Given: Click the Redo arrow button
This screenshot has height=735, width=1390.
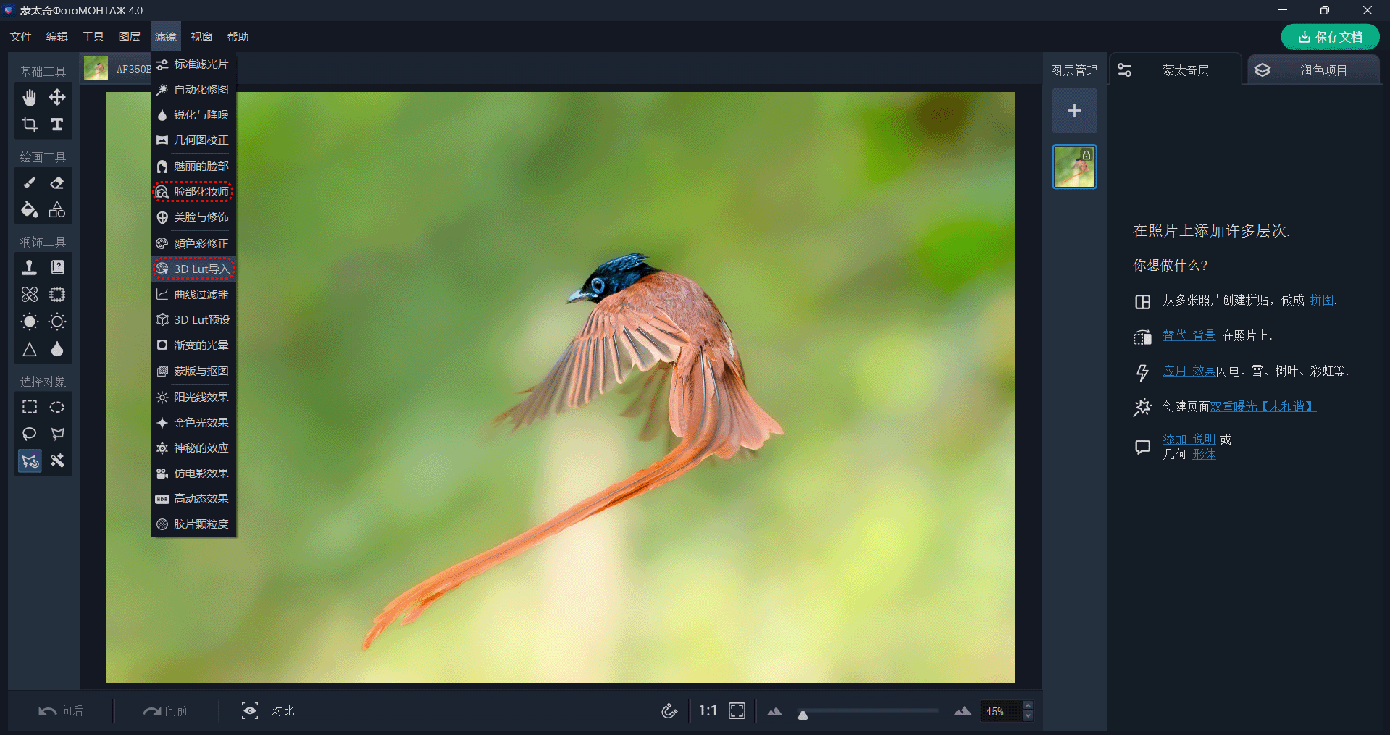Looking at the screenshot, I should [x=152, y=711].
